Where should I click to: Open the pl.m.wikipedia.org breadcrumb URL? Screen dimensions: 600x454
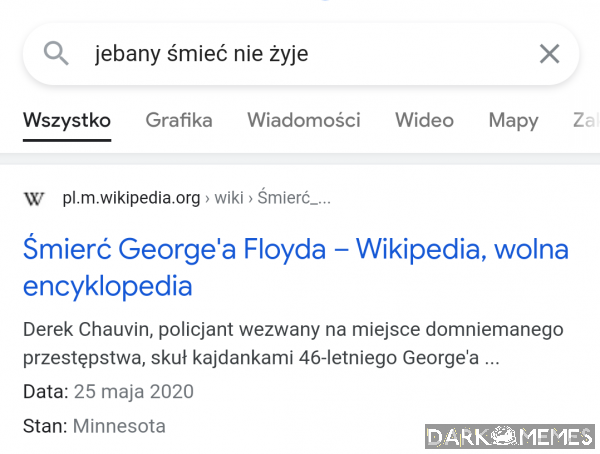[x=196, y=198]
